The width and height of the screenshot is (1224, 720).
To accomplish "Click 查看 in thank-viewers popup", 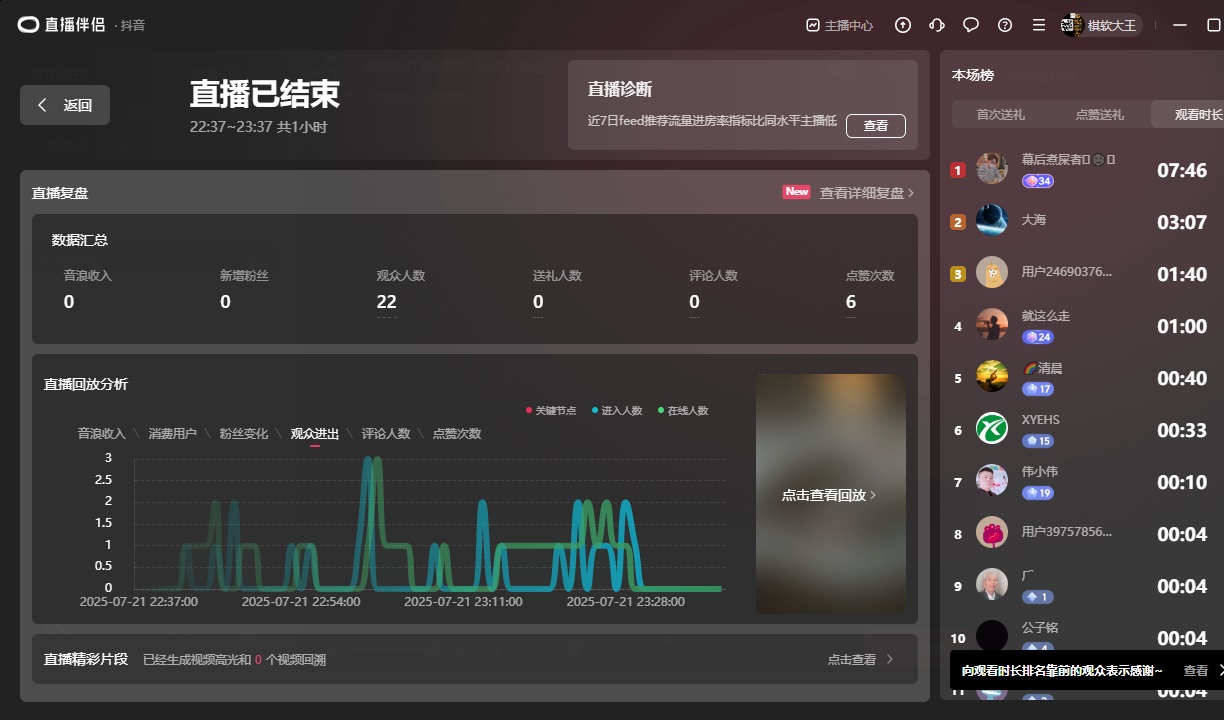I will pyautogui.click(x=1196, y=671).
